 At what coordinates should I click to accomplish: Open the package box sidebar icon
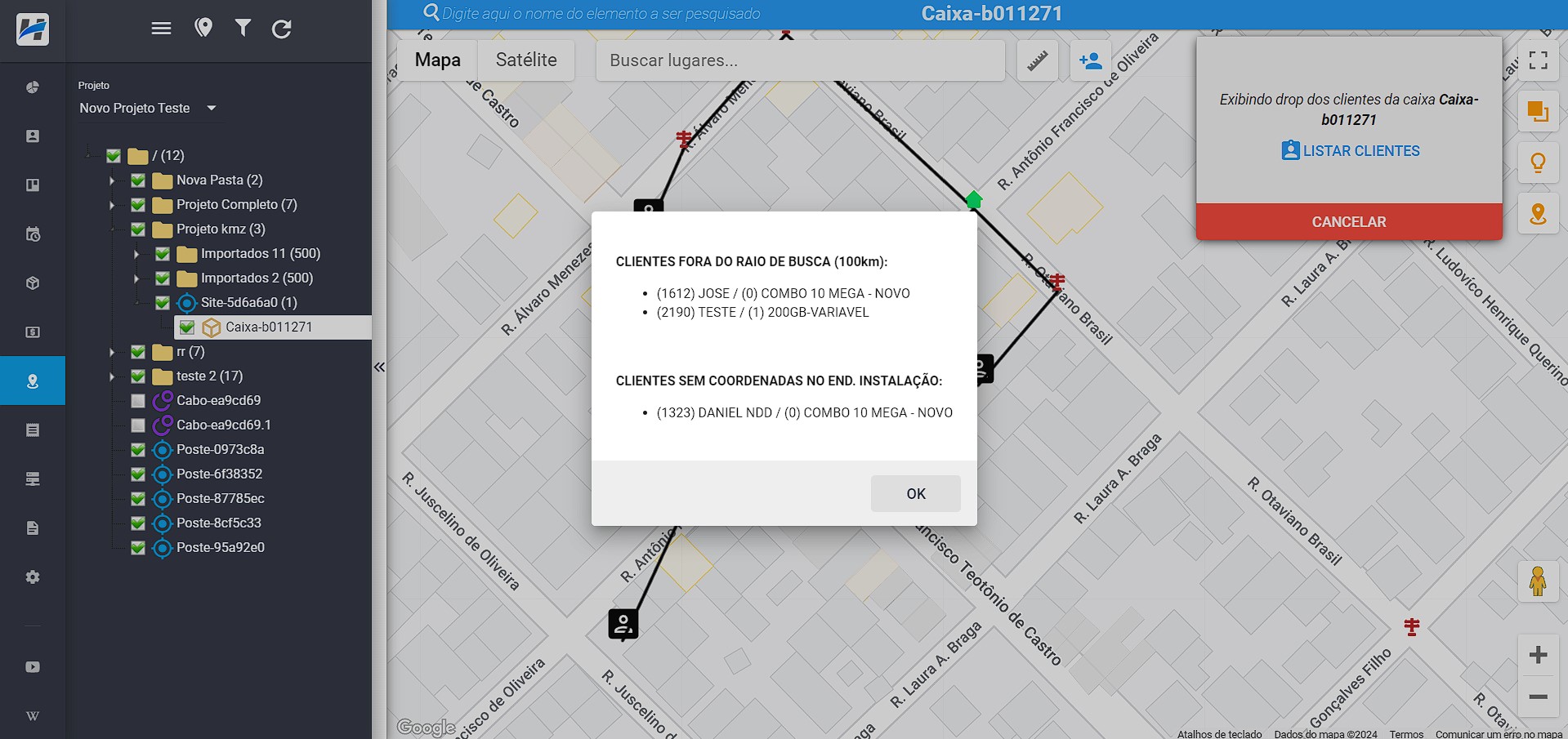click(x=33, y=283)
